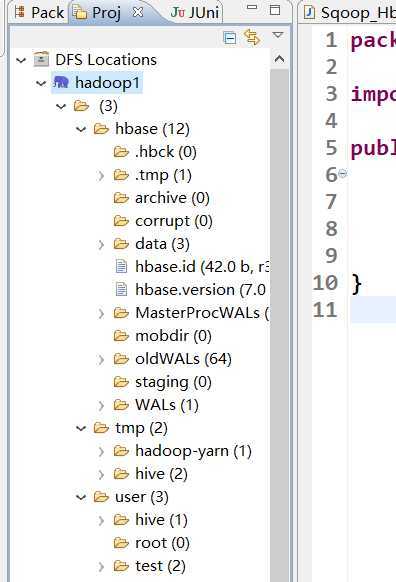Click the DFS Locations server icon
This screenshot has height=582, width=396.
click(41, 59)
